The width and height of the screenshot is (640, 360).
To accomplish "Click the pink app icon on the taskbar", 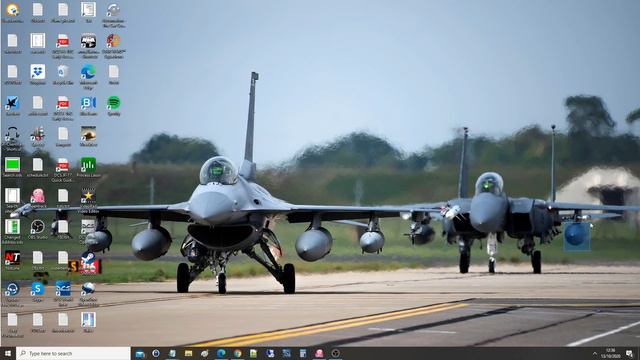I will pyautogui.click(x=319, y=353).
